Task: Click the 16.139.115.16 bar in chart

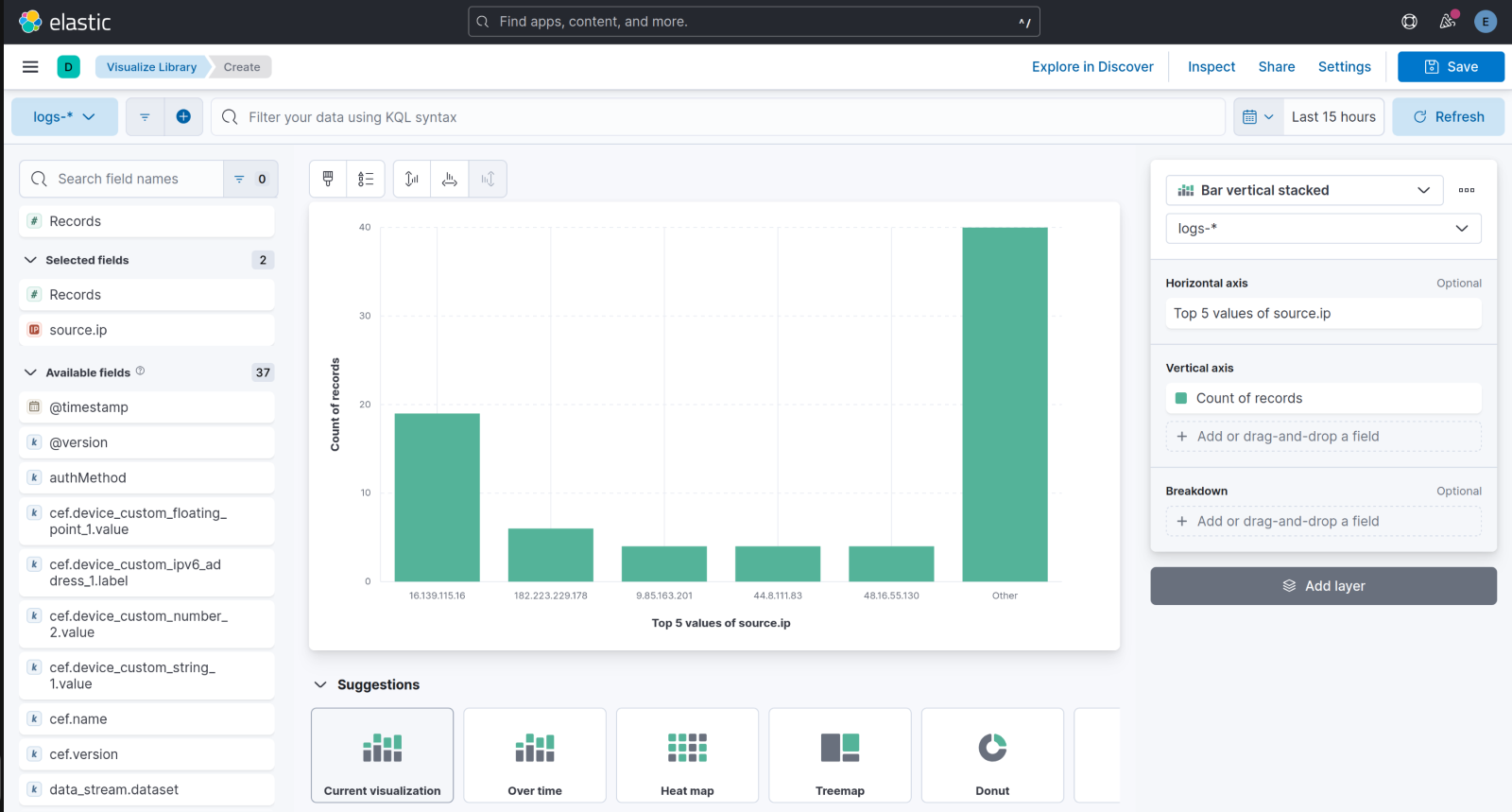Action: pyautogui.click(x=437, y=497)
